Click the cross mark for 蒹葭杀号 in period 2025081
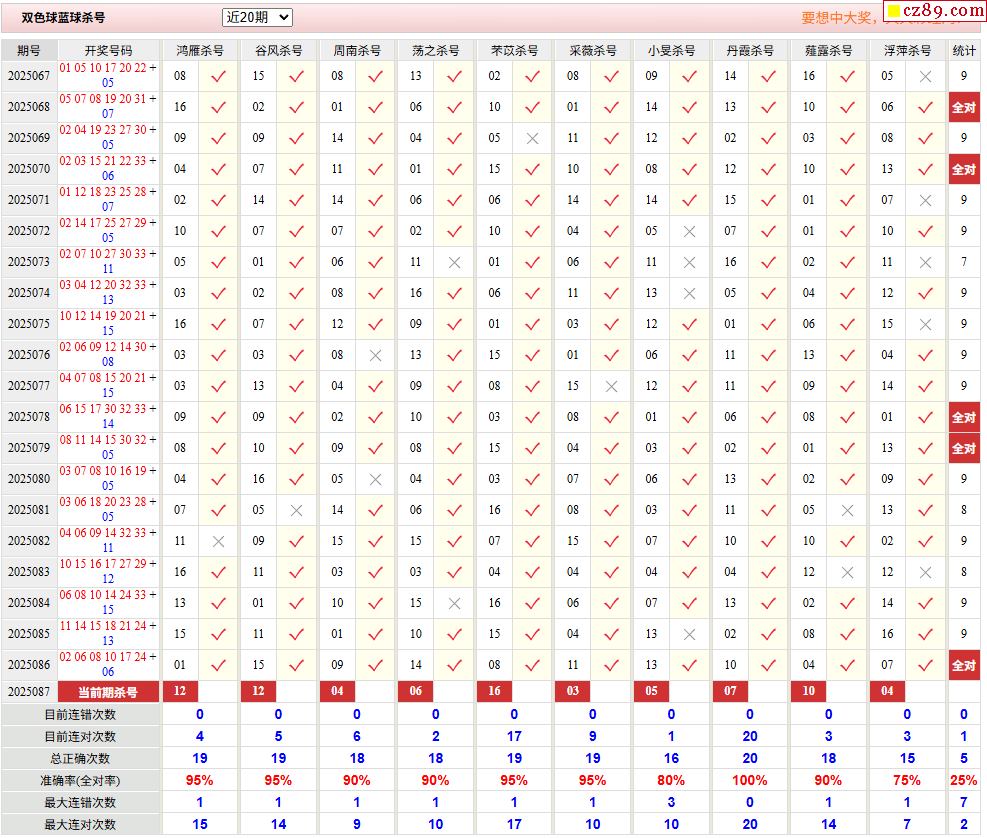The image size is (987, 838). coord(847,511)
